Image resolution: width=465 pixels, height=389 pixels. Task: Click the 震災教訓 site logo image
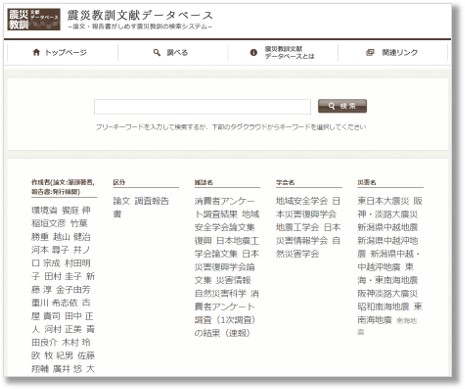[x=34, y=20]
